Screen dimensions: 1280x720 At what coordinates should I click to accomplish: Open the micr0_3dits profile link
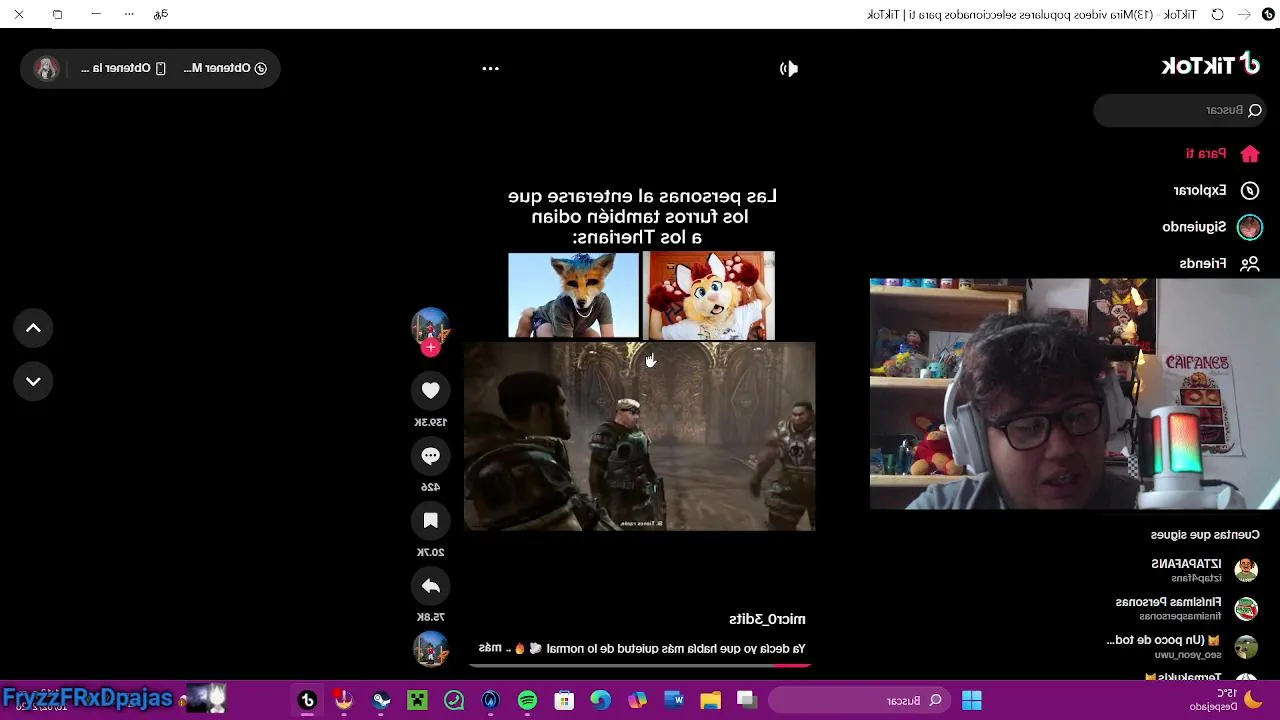[x=767, y=619]
